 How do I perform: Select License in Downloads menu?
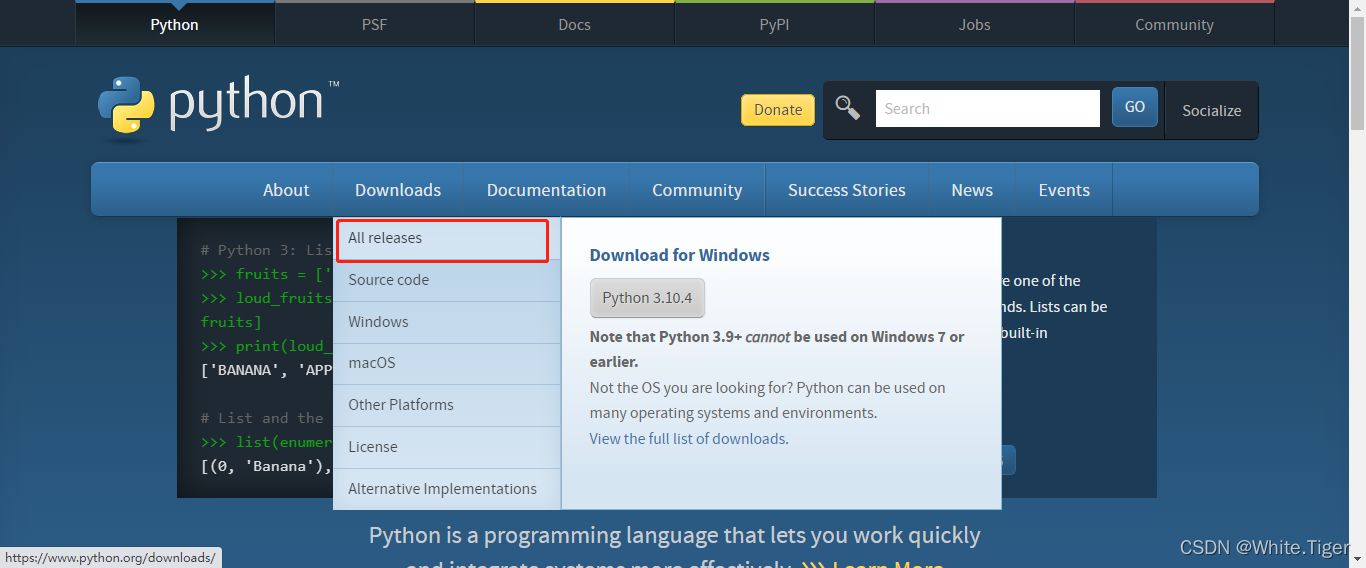pyautogui.click(x=447, y=447)
